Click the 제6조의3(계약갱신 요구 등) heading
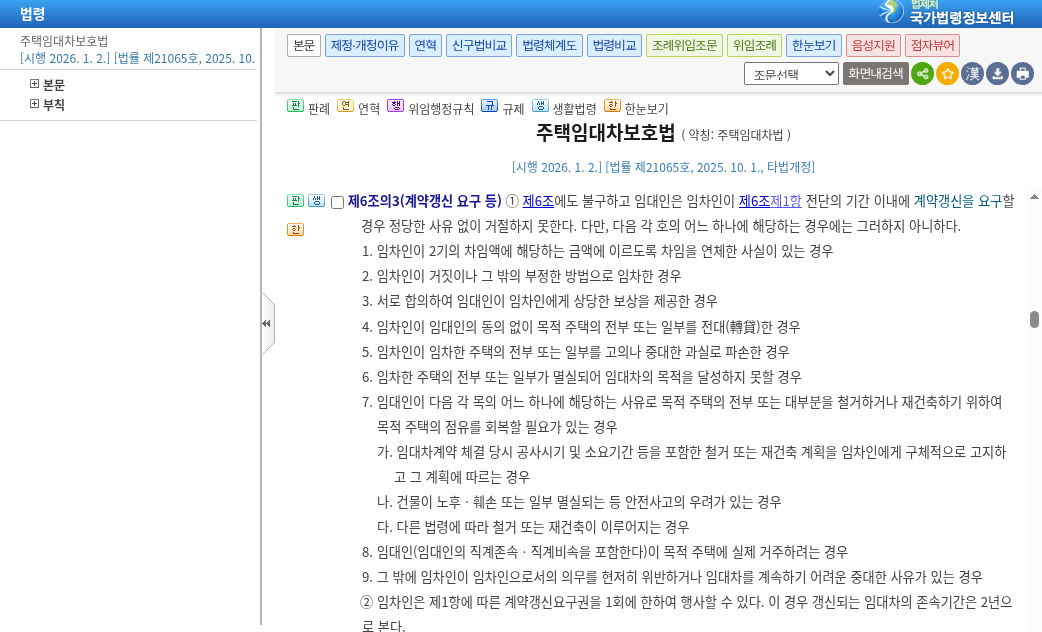This screenshot has width=1042, height=632. pos(425,201)
